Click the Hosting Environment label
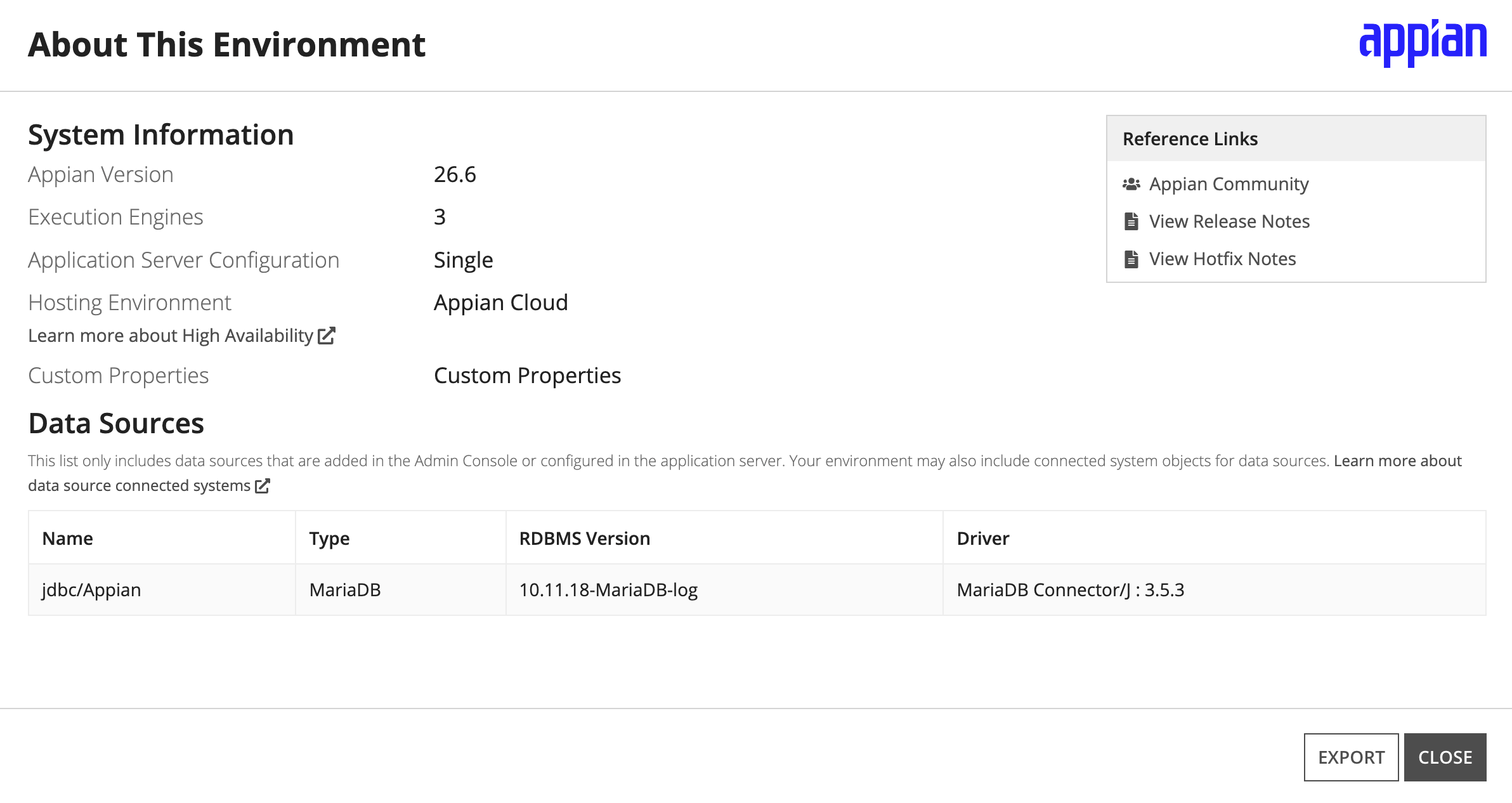 coord(129,303)
